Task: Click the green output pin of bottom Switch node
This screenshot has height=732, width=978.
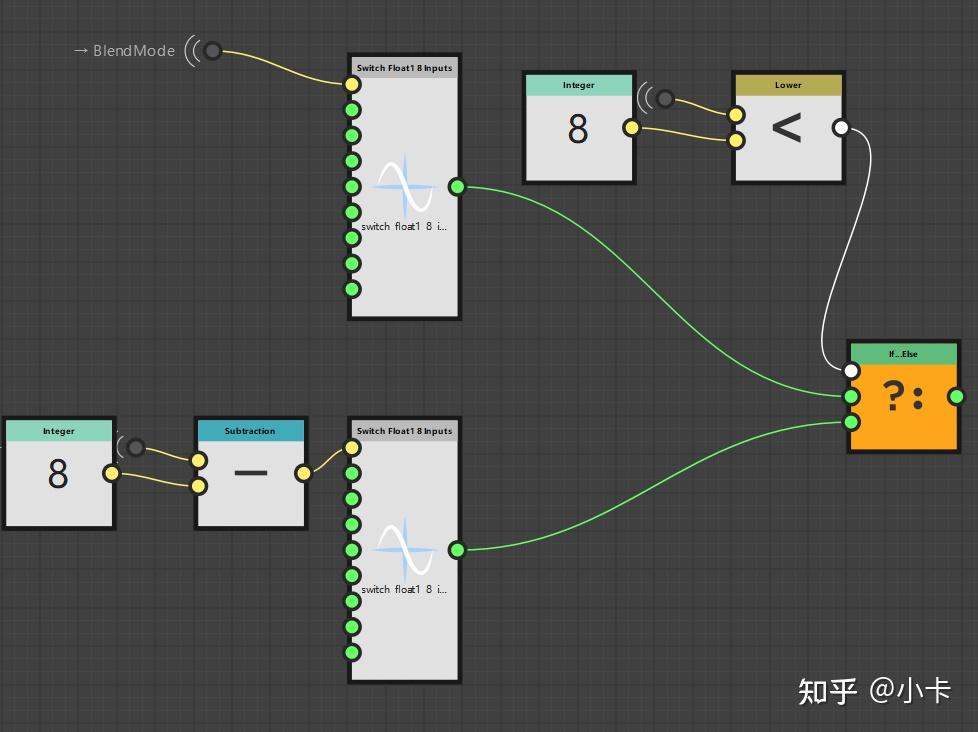Action: point(457,550)
